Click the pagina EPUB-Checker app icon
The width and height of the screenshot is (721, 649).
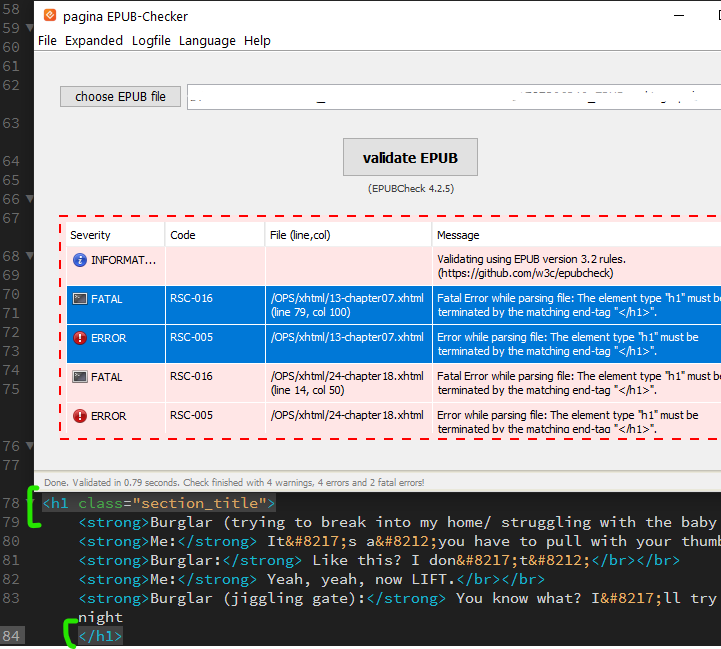pos(50,16)
